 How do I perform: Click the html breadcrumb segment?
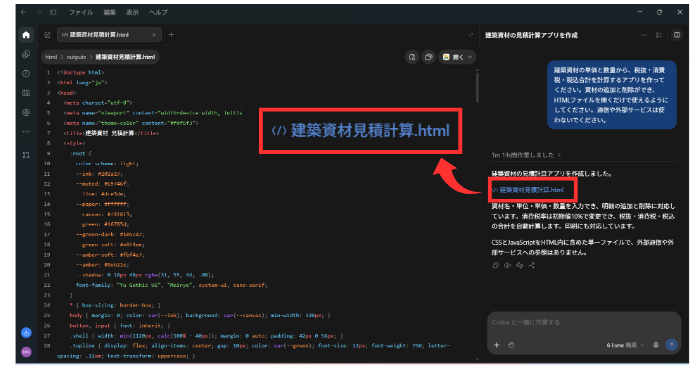51,57
